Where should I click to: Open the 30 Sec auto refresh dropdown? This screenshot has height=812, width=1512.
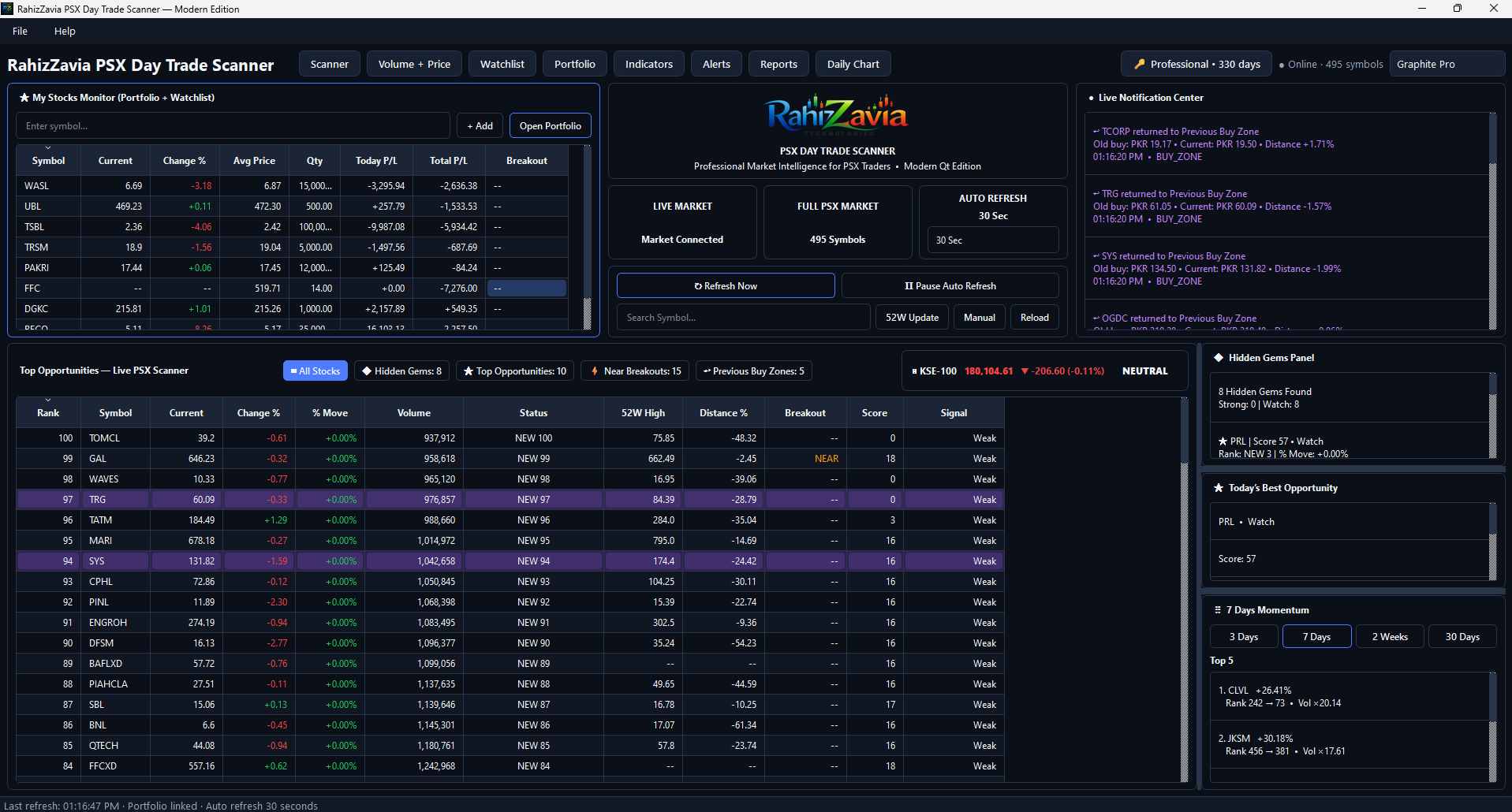pyautogui.click(x=993, y=240)
